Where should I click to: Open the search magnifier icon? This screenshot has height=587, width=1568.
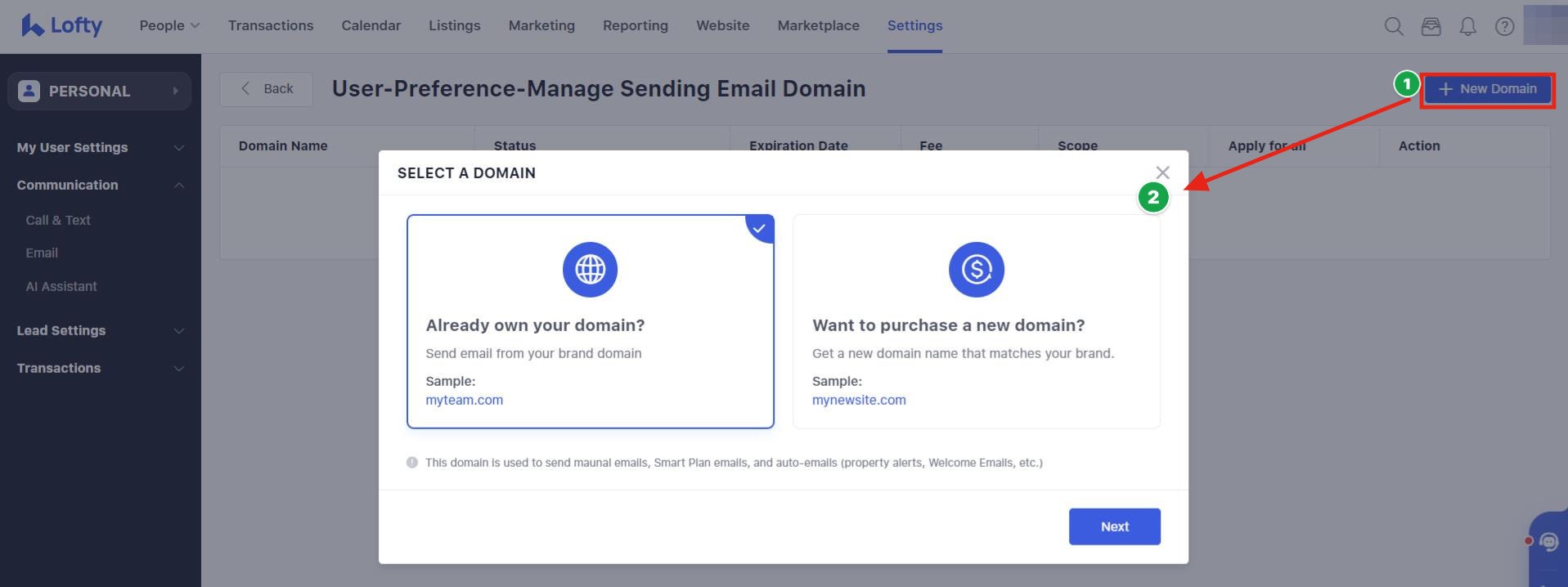pos(1394,27)
